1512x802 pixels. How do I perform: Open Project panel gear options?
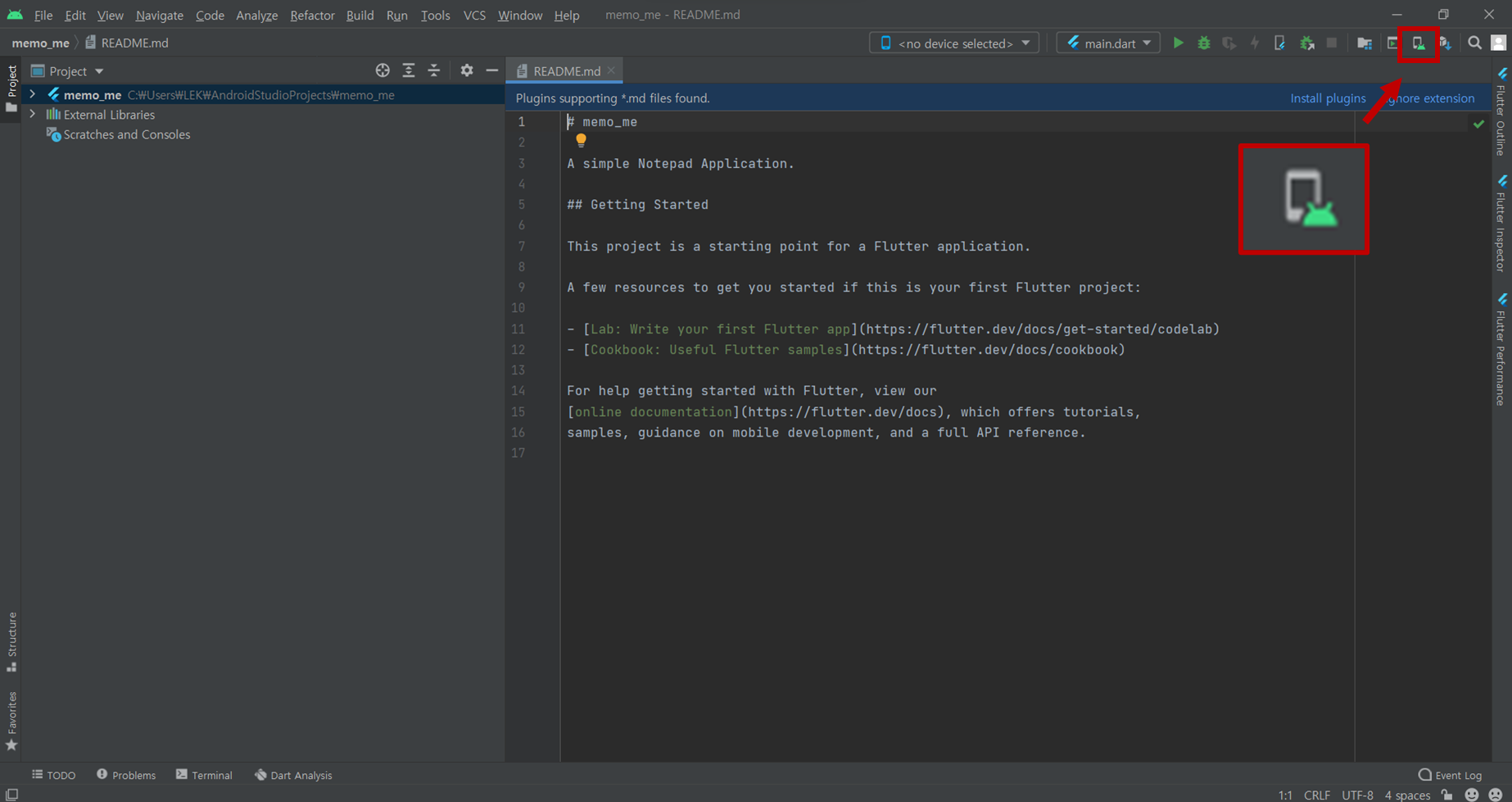pyautogui.click(x=467, y=70)
